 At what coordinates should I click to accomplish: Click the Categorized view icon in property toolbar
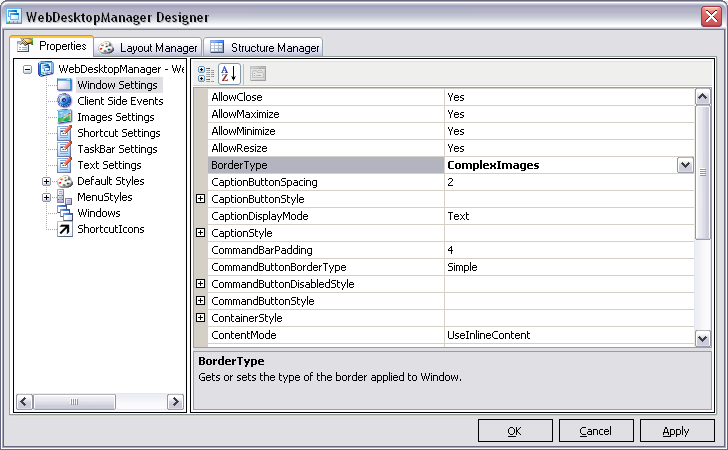click(206, 73)
